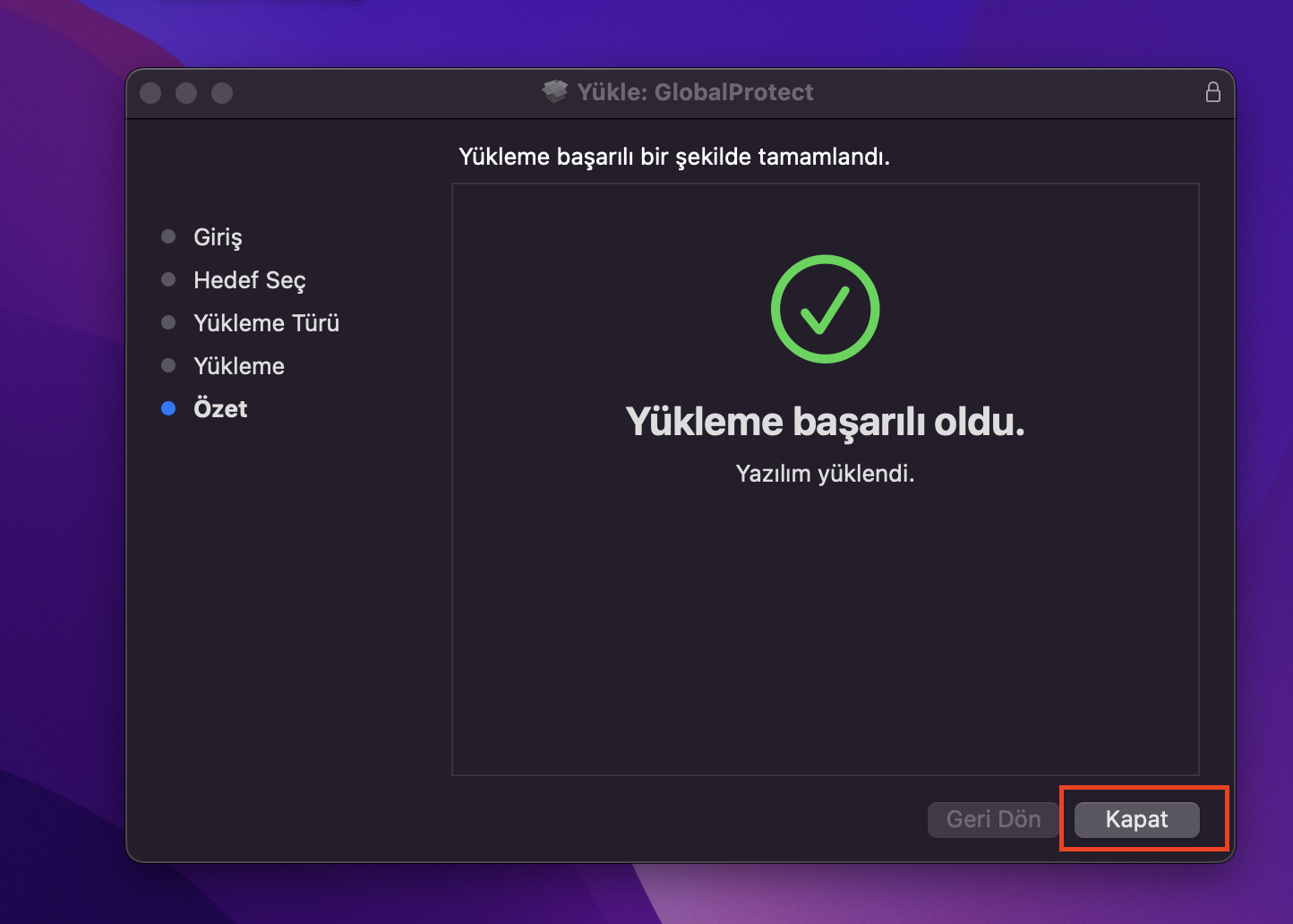Click the lock icon in title bar
This screenshot has height=924, width=1293.
[x=1212, y=92]
